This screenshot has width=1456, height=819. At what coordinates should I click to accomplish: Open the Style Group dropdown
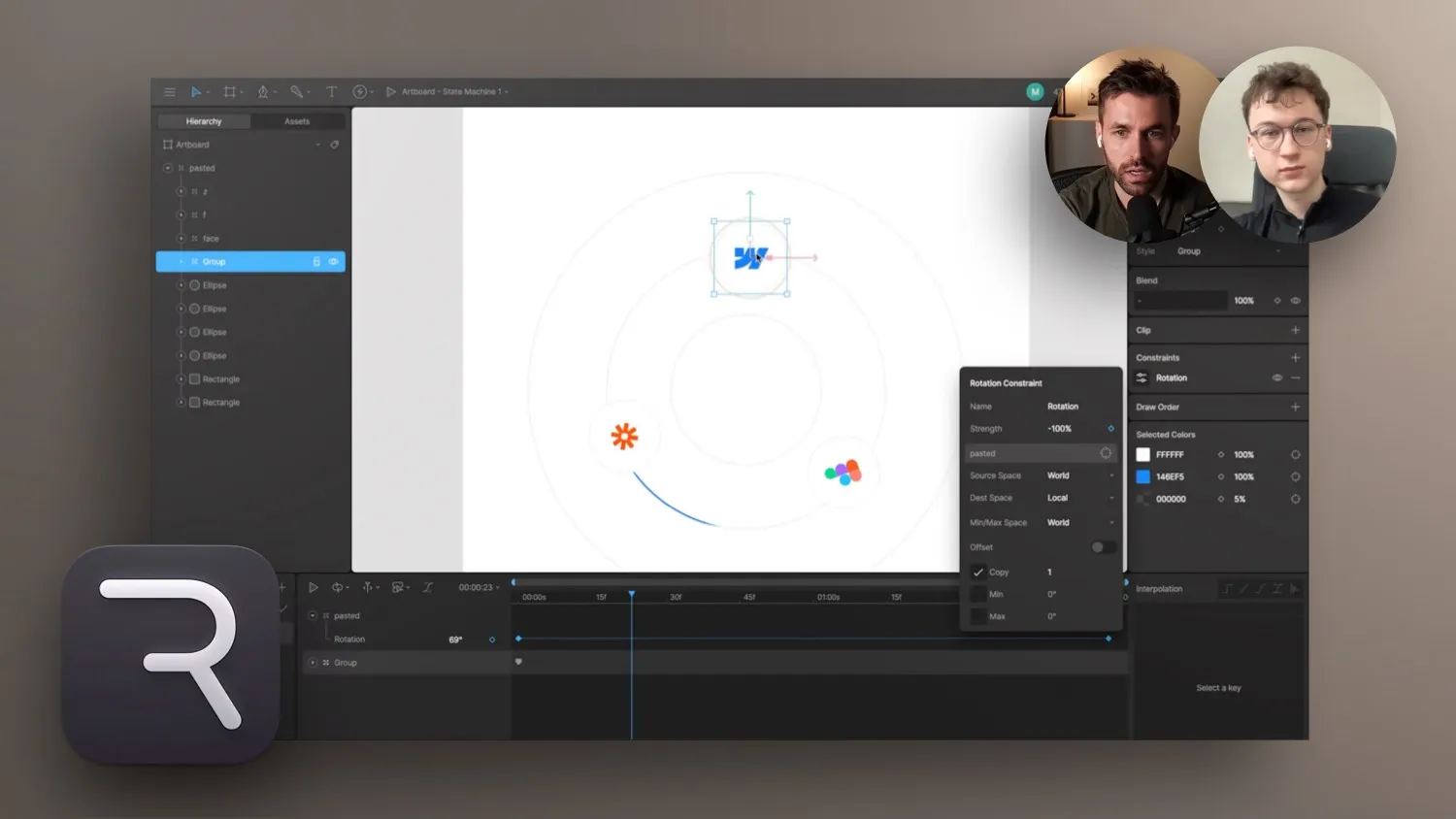point(1229,251)
